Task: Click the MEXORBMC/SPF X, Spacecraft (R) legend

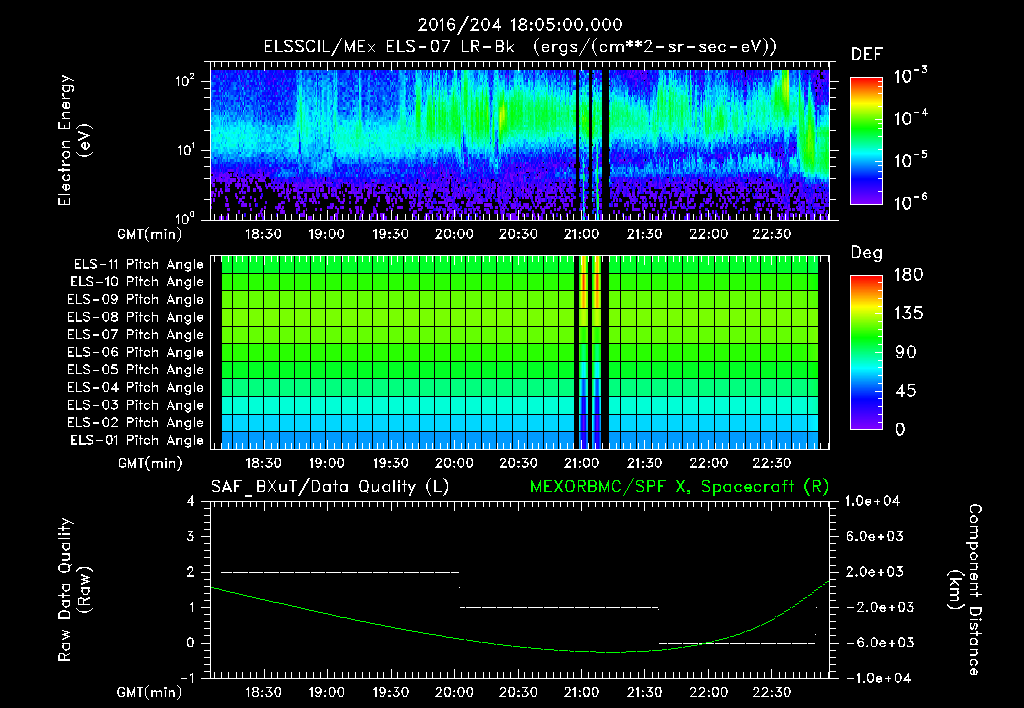Action: pyautogui.click(x=679, y=487)
